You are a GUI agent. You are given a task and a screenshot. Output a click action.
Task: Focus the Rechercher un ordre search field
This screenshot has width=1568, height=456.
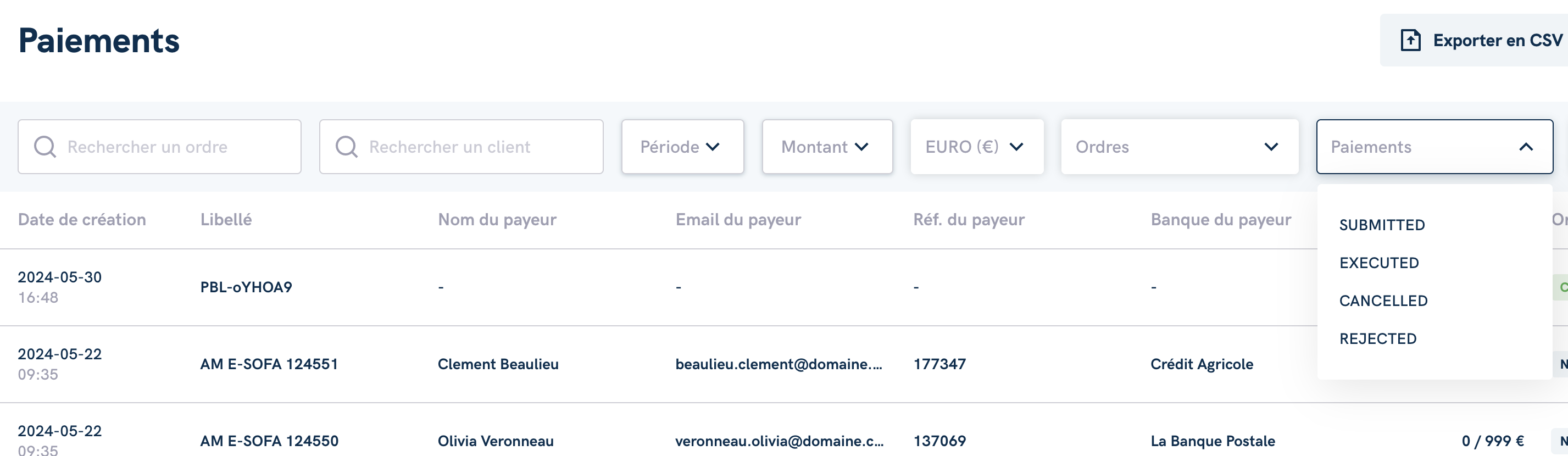159,147
